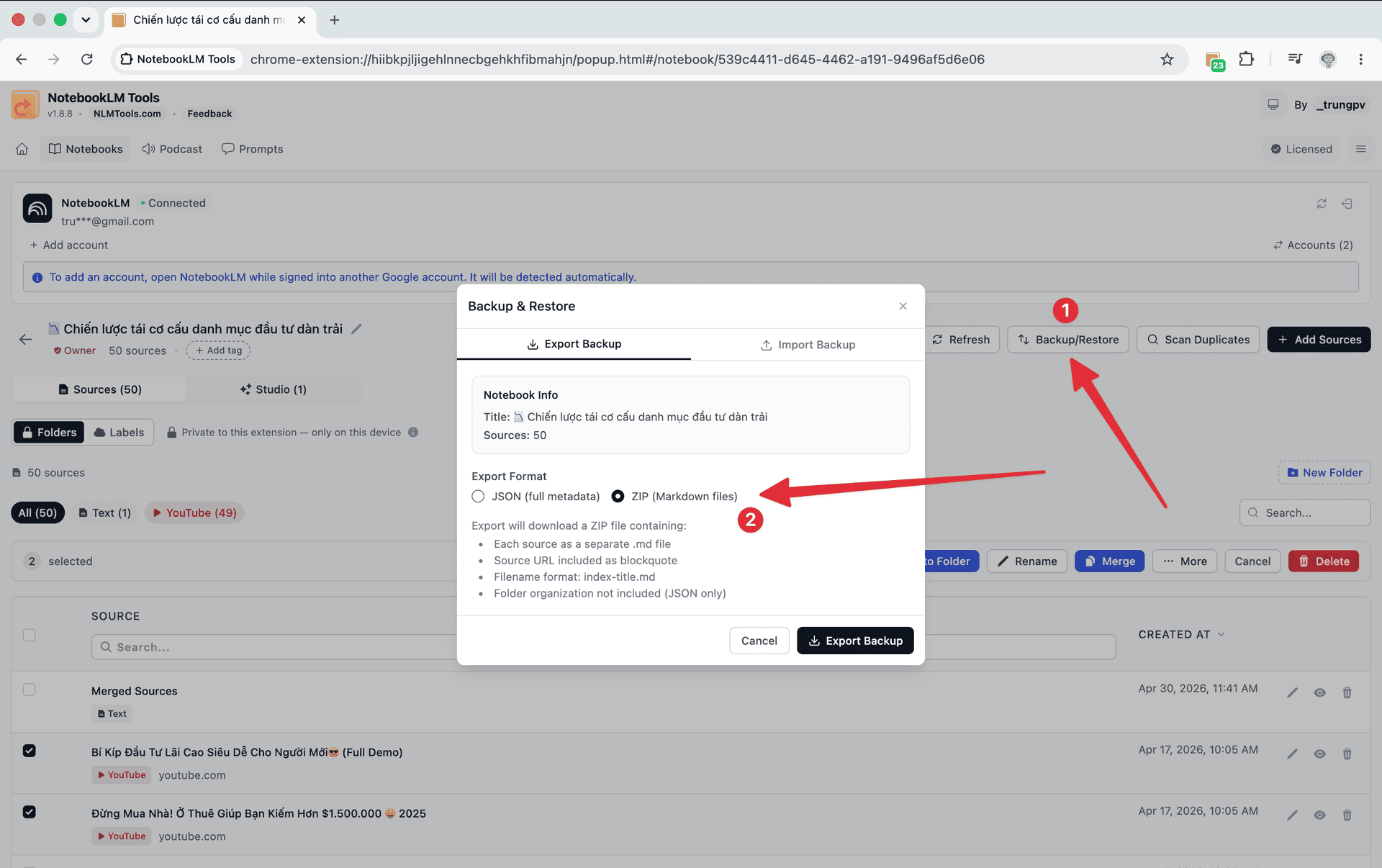Open the hamburger menu next to Licensed
This screenshot has width=1382, height=868.
(1360, 149)
